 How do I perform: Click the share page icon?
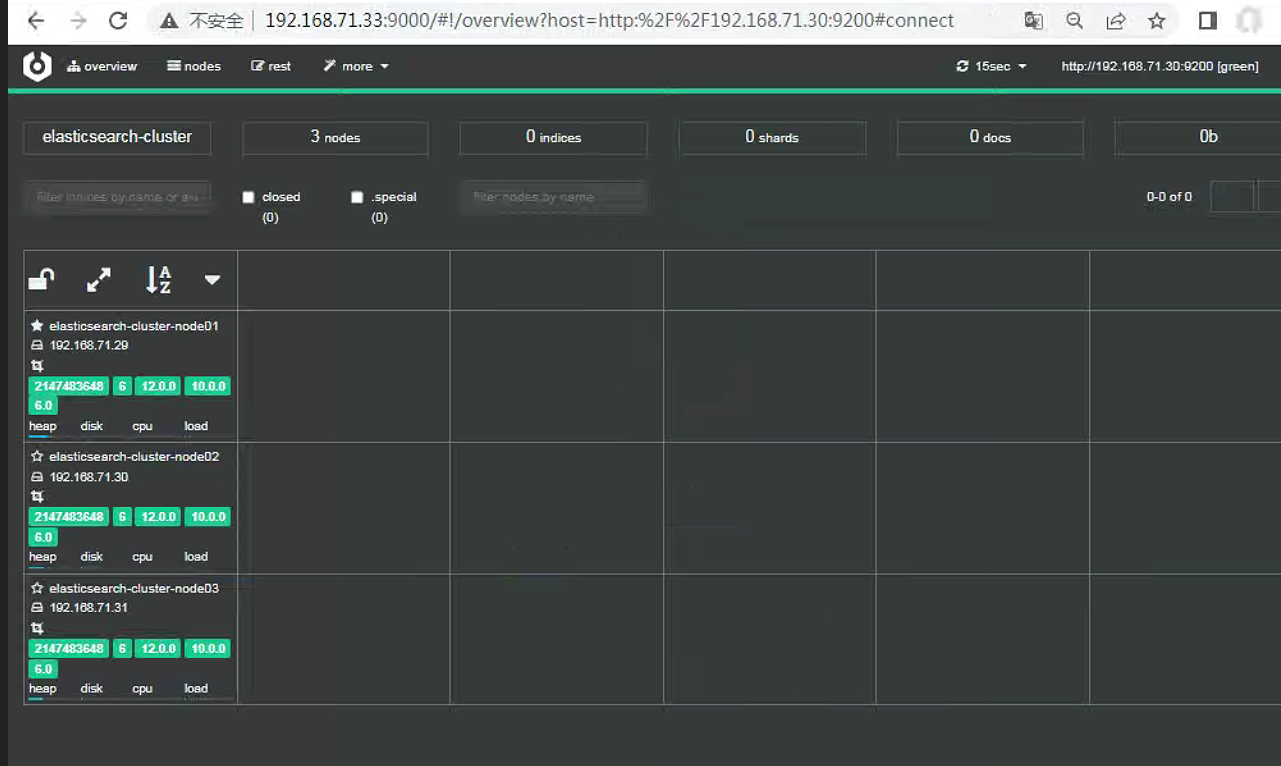(1116, 21)
